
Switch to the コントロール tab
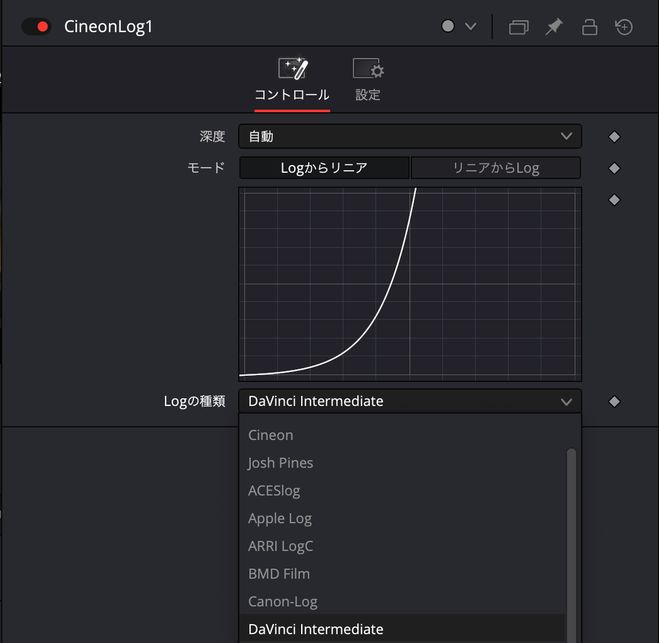point(292,84)
